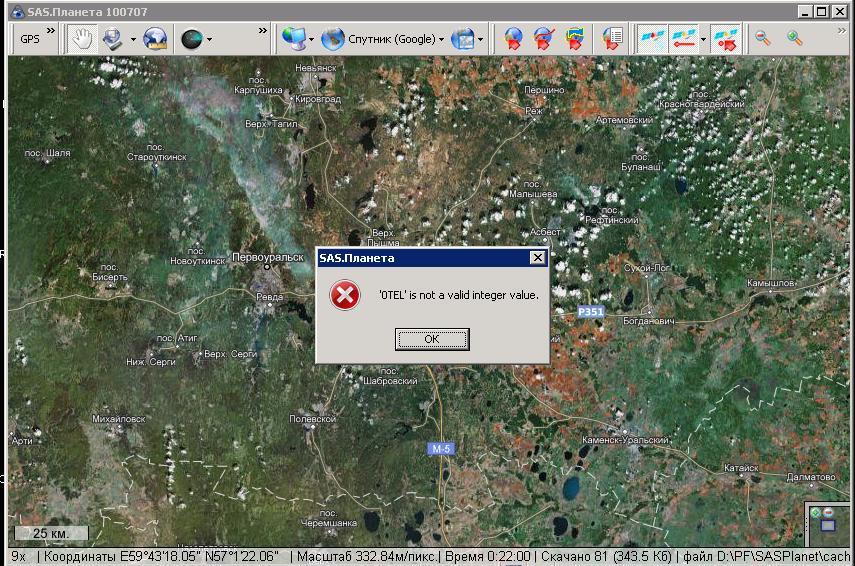Click the map layers icon
The width and height of the screenshot is (855, 566).
(462, 39)
